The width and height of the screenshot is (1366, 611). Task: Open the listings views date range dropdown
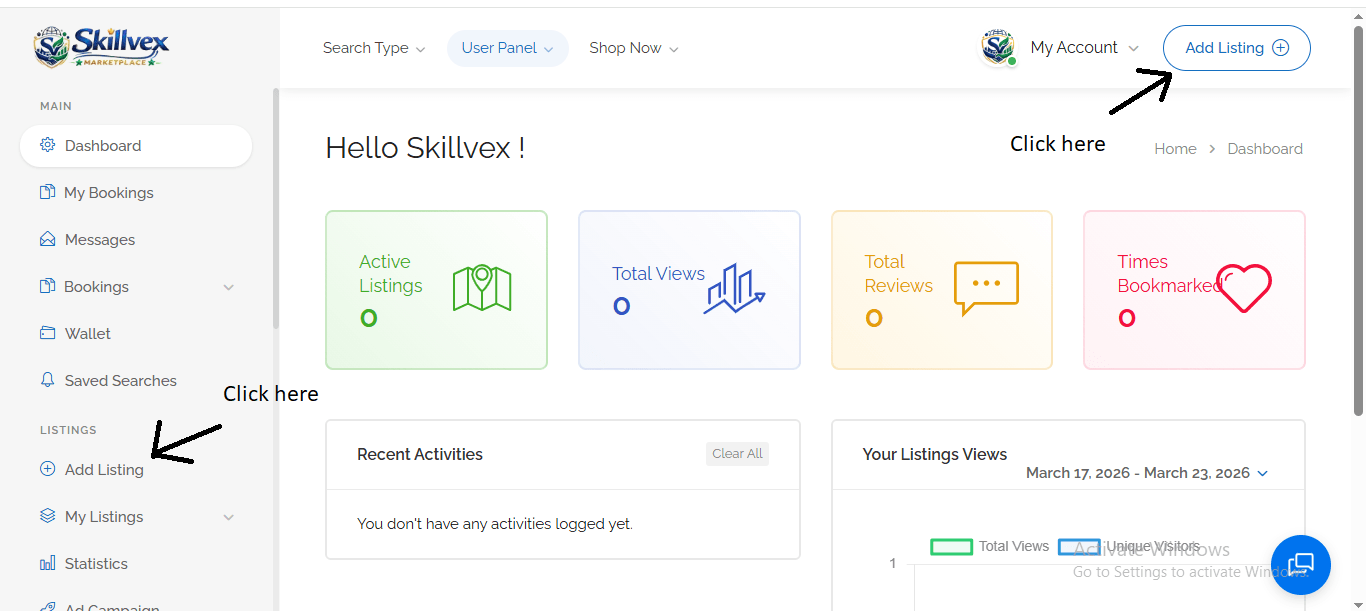click(x=1147, y=473)
